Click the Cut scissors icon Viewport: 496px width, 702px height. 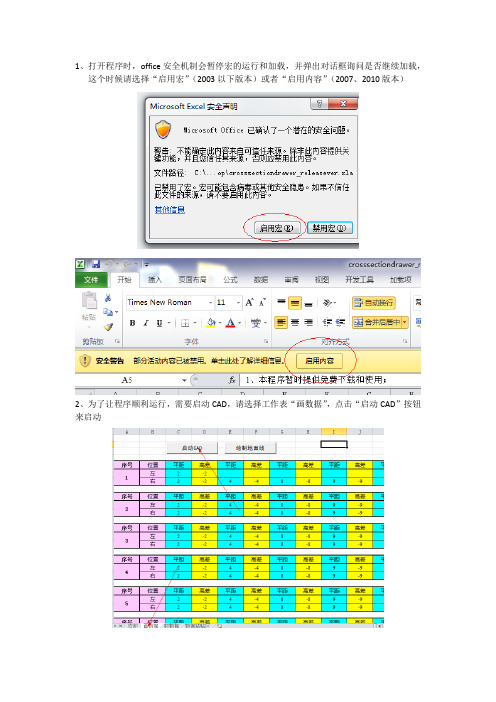pyautogui.click(x=108, y=298)
